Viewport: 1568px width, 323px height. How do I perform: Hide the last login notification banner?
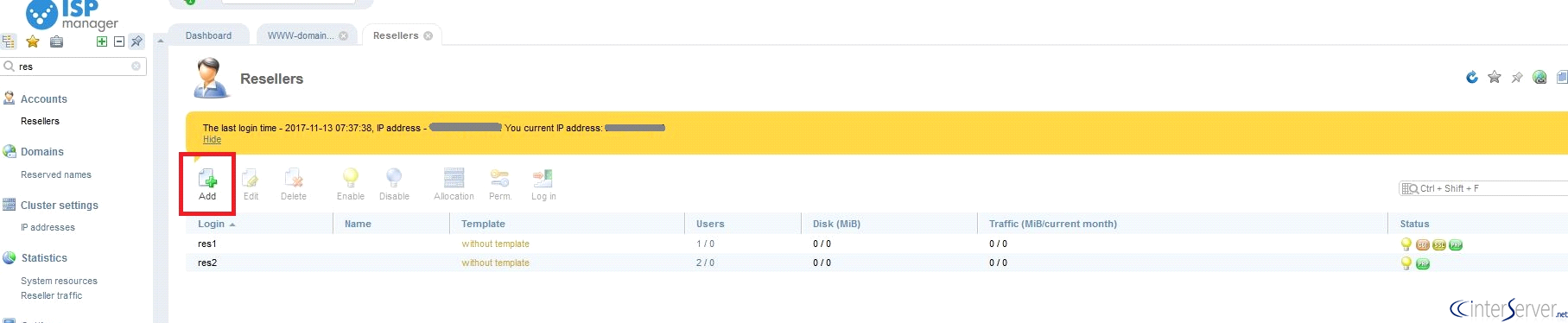tap(212, 140)
